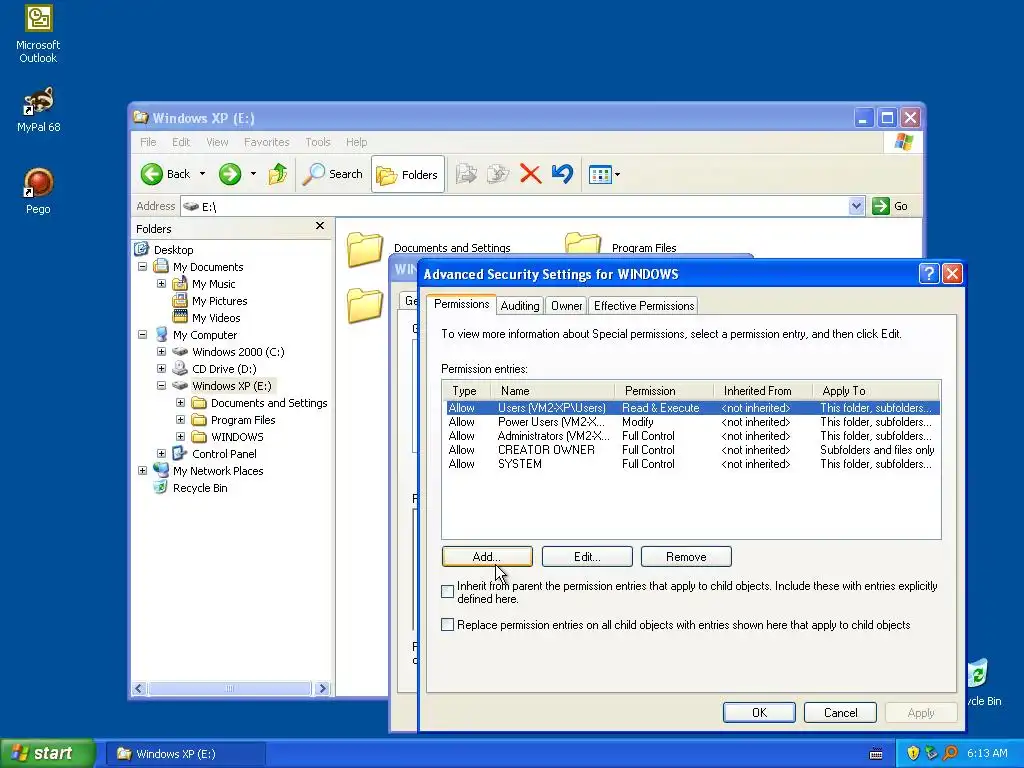Open the Program Files folder icon
1024x768 pixels.
pyautogui.click(x=583, y=243)
